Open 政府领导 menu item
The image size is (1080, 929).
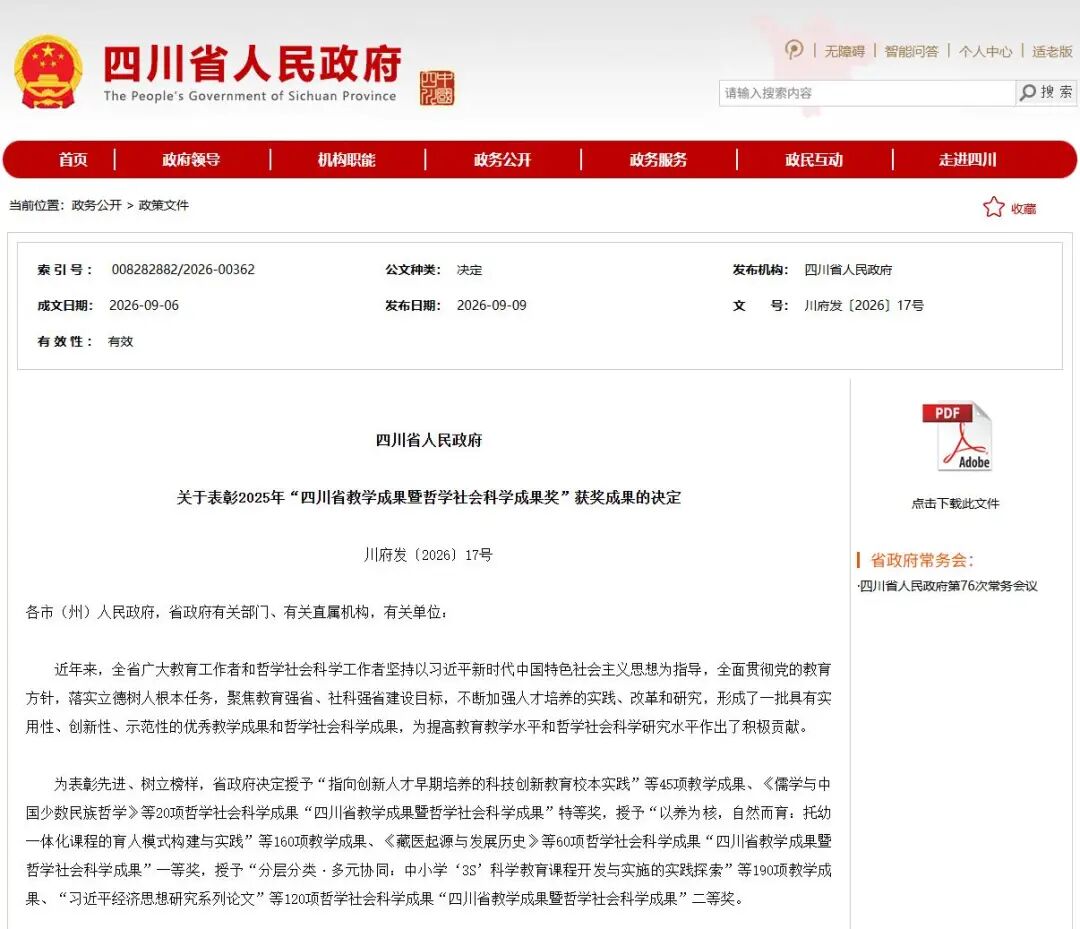[191, 160]
